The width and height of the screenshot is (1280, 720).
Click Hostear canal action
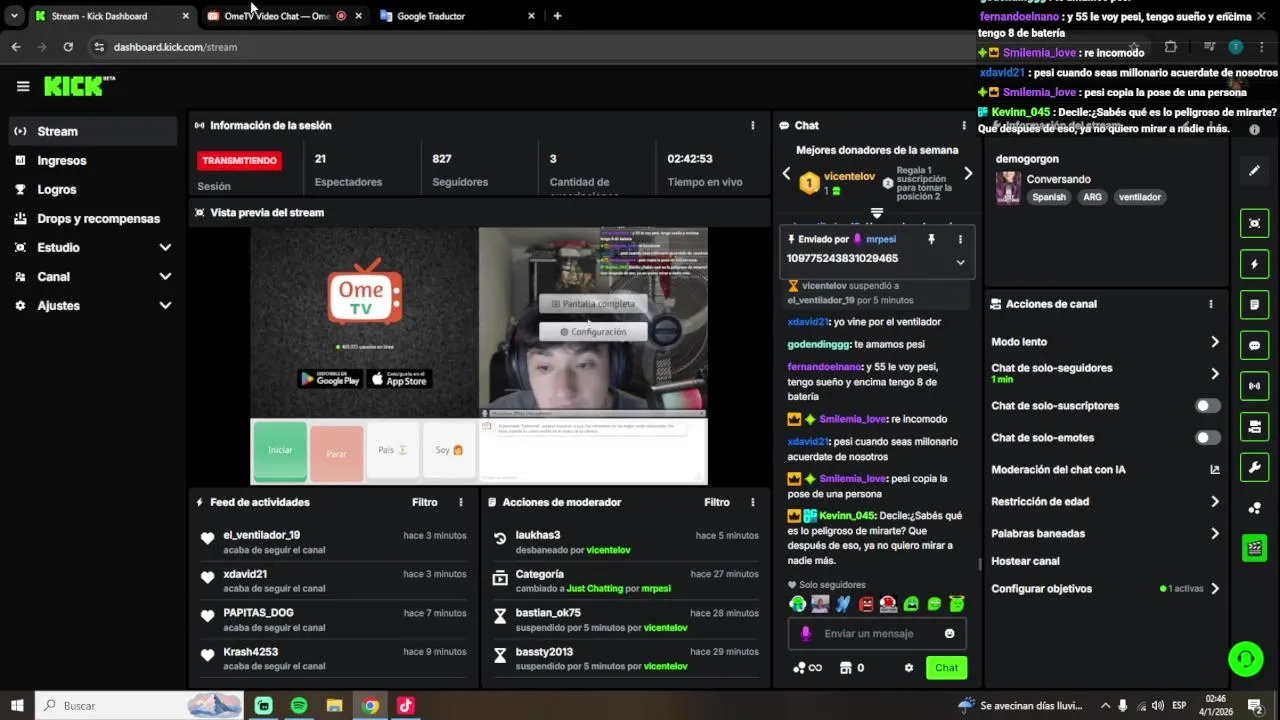1025,561
